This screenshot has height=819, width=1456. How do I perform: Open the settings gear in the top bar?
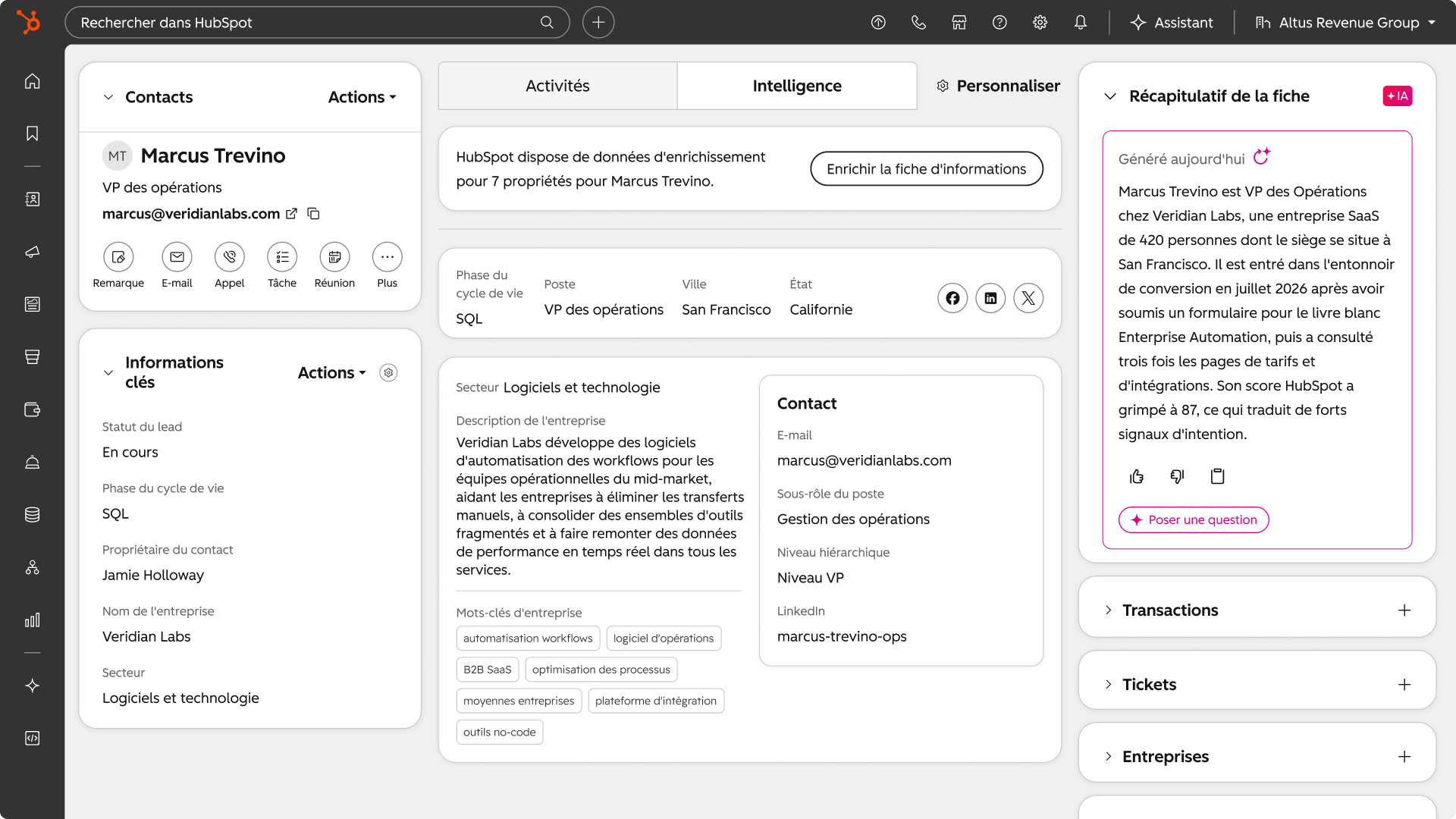point(1040,22)
